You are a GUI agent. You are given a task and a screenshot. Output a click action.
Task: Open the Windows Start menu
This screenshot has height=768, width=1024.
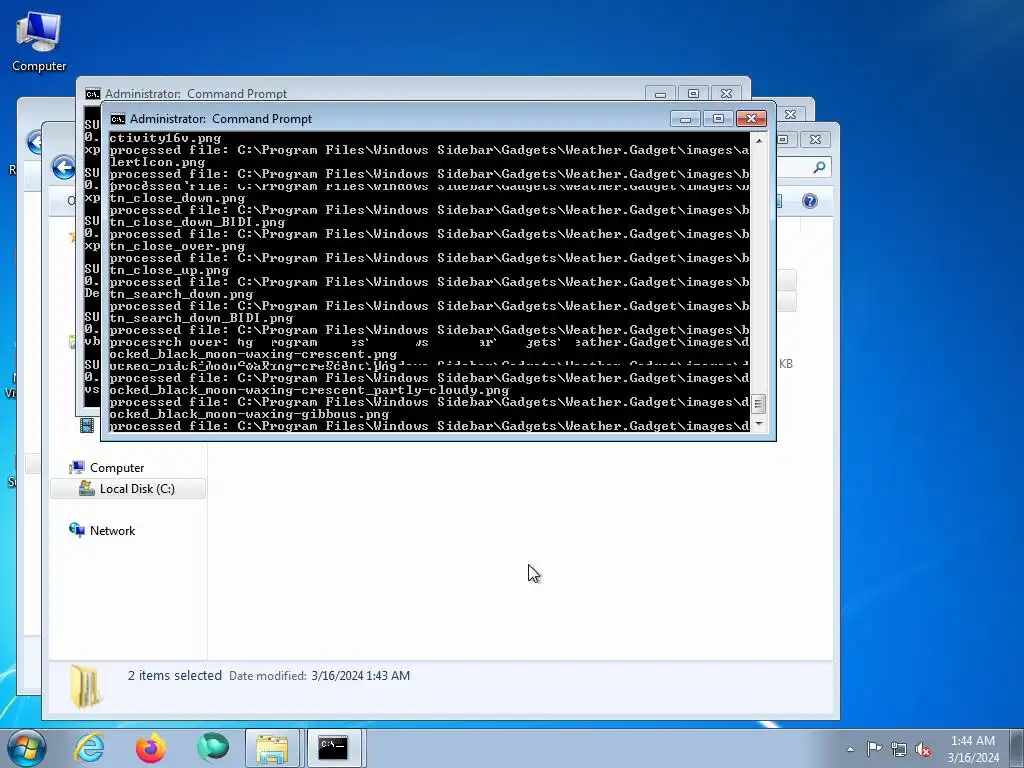click(x=27, y=748)
